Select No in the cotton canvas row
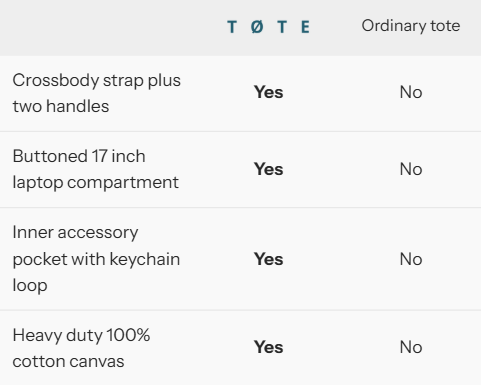Screen dimensions: 481x385 click(411, 347)
